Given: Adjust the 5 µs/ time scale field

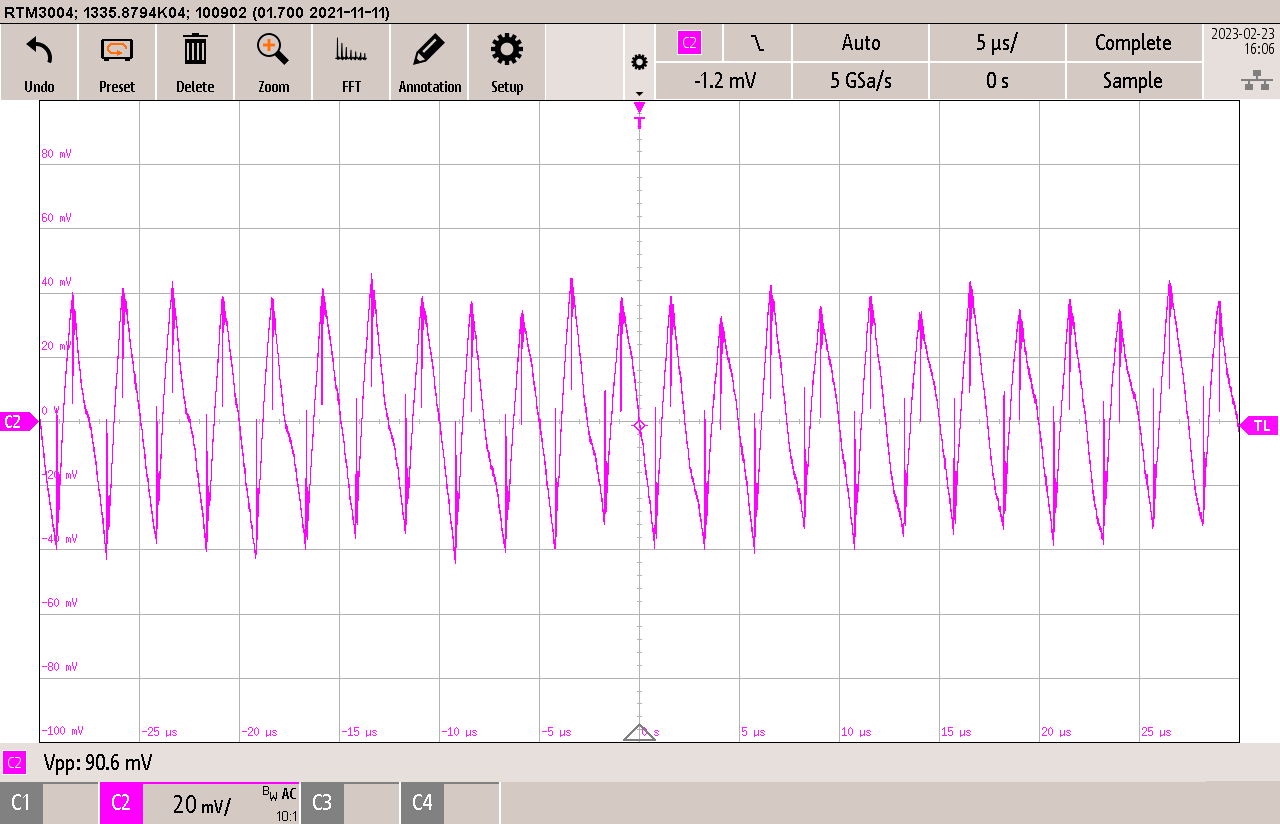Looking at the screenshot, I should 997,43.
